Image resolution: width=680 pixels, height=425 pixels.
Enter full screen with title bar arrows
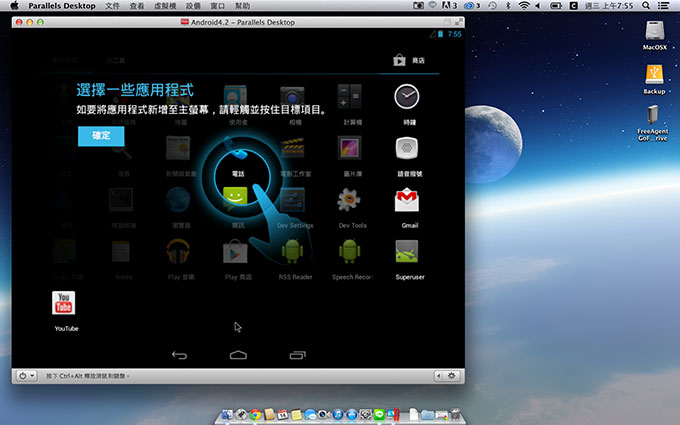point(458,22)
